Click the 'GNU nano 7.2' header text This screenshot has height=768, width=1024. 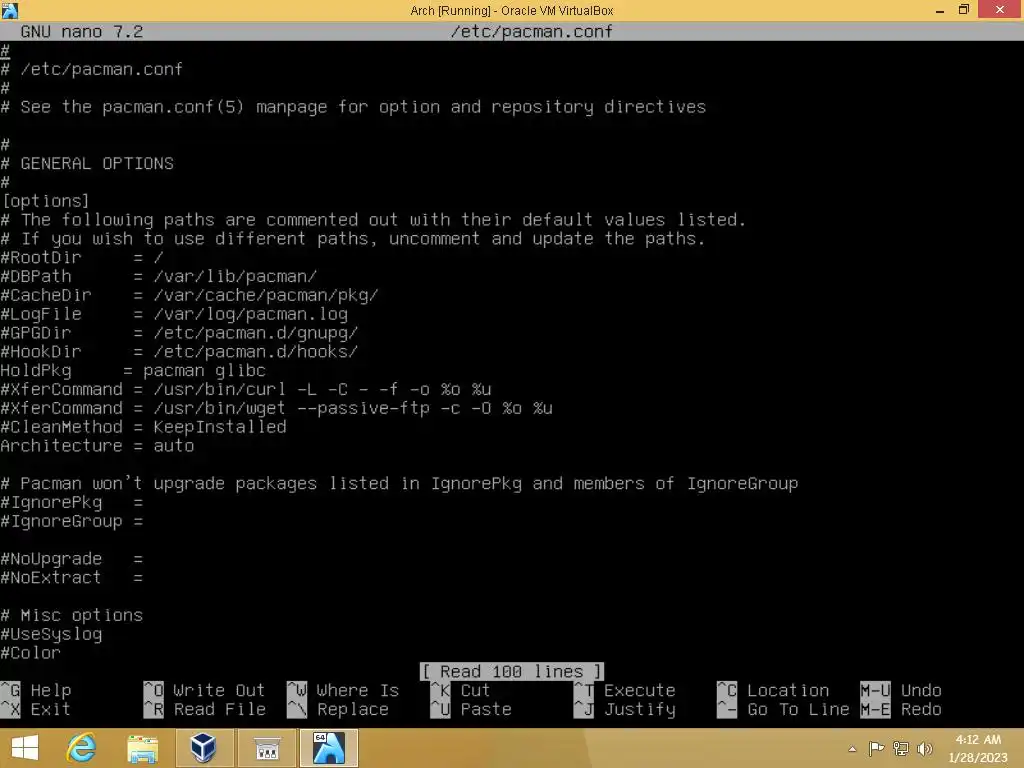pos(82,31)
